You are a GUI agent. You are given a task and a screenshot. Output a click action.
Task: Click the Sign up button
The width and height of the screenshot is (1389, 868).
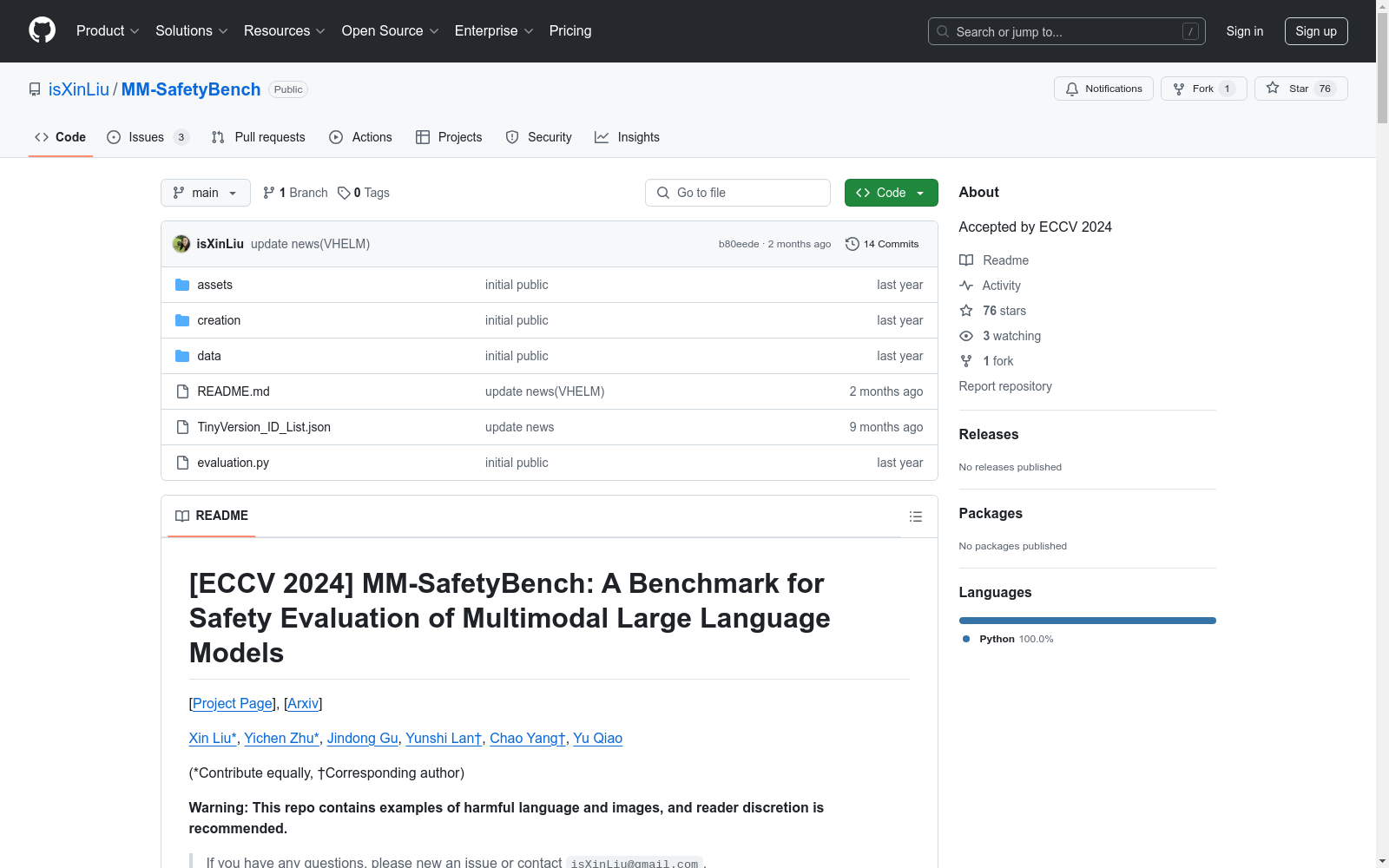coord(1316,31)
